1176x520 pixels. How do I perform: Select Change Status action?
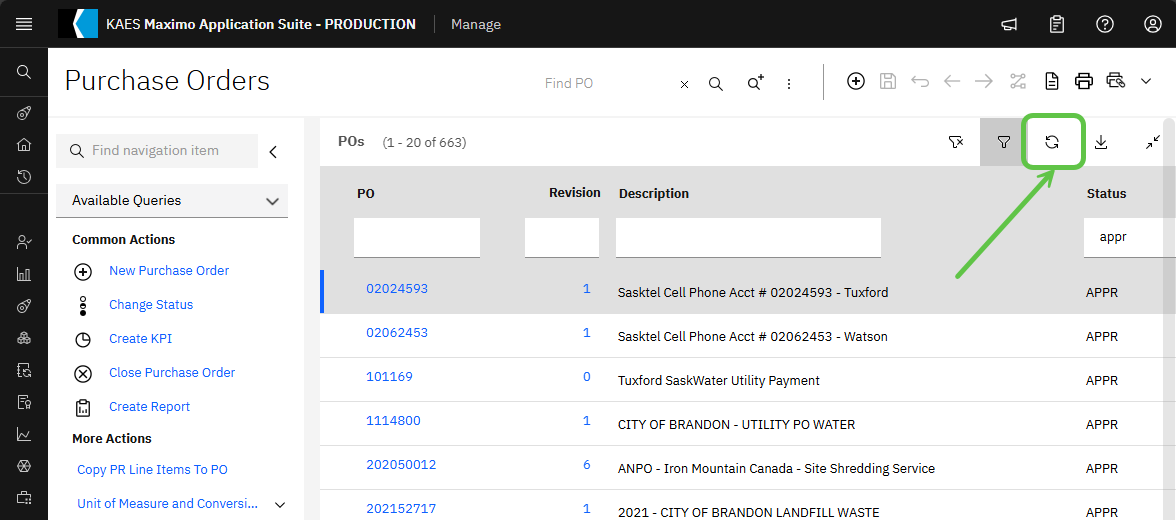point(151,305)
